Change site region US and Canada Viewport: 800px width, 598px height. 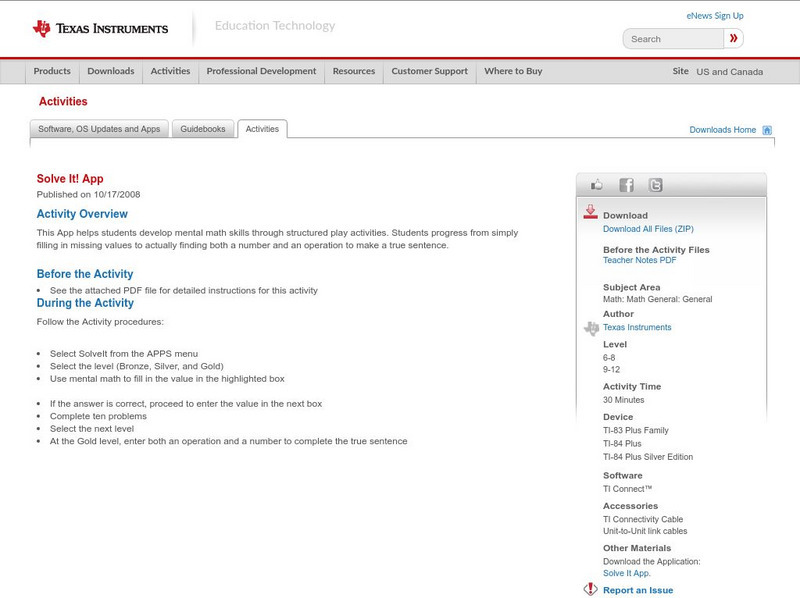tap(730, 72)
